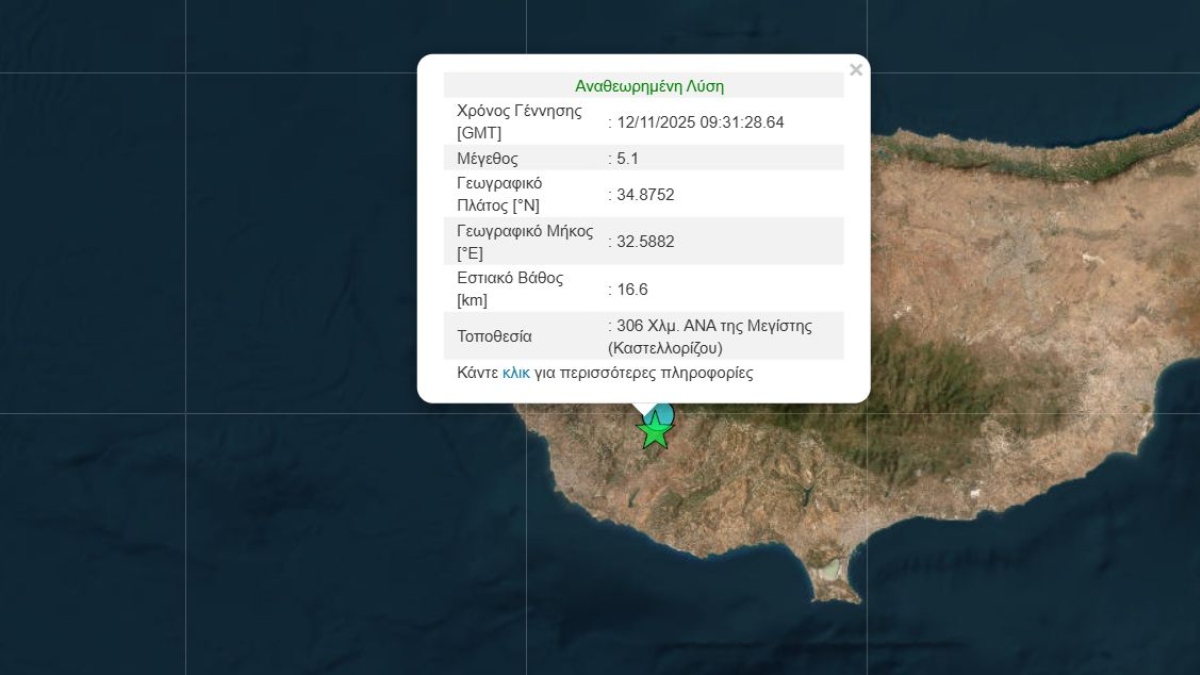Image resolution: width=1200 pixels, height=675 pixels.
Task: Click the 'Γεωγραφικό Μήκος [°E]' label
Action: pos(524,241)
